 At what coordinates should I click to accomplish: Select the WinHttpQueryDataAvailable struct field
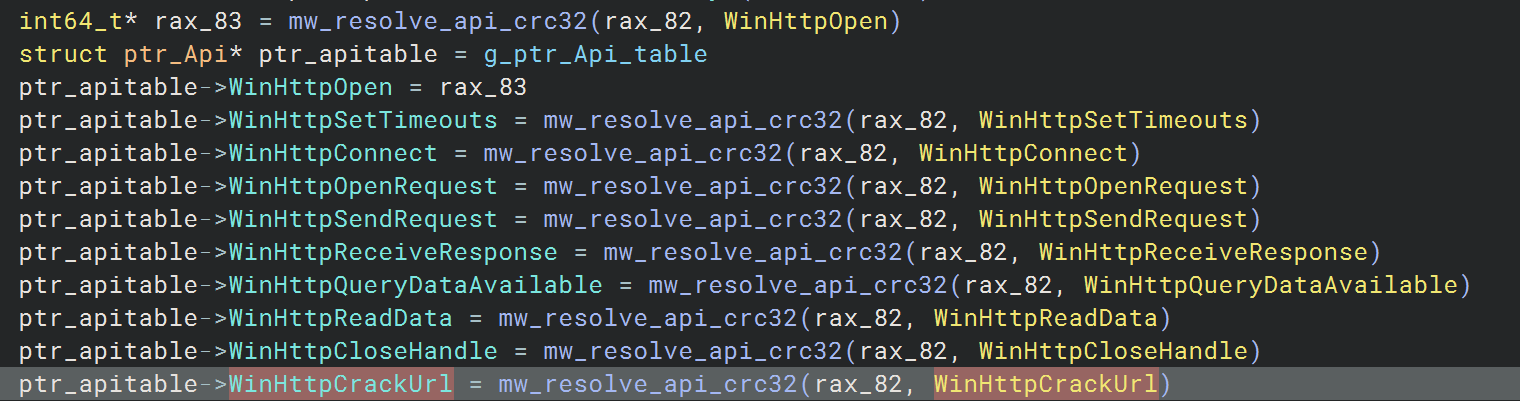(416, 285)
